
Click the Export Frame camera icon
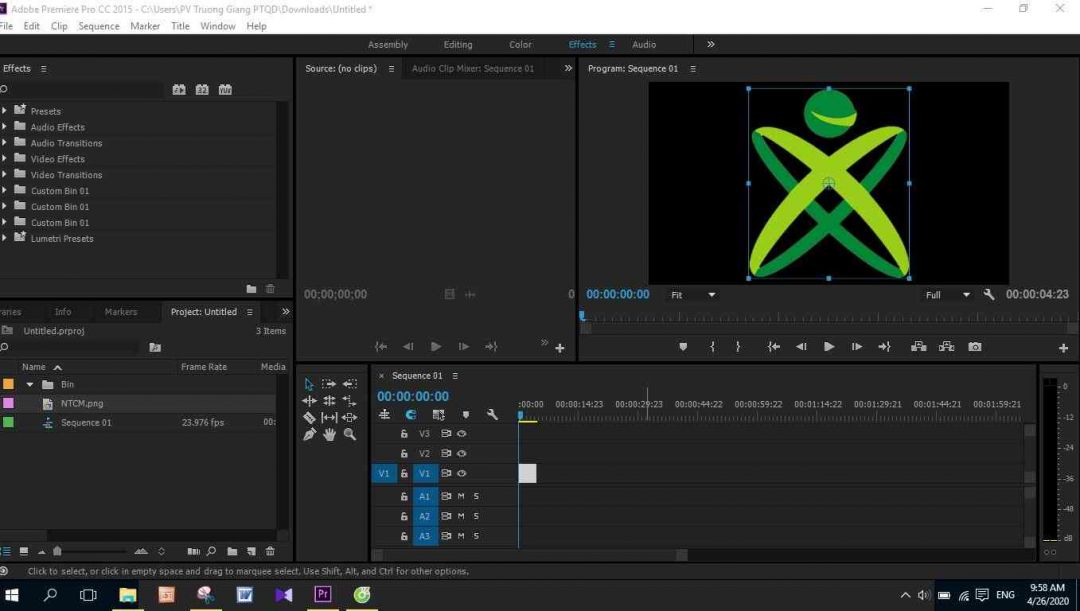[974, 347]
